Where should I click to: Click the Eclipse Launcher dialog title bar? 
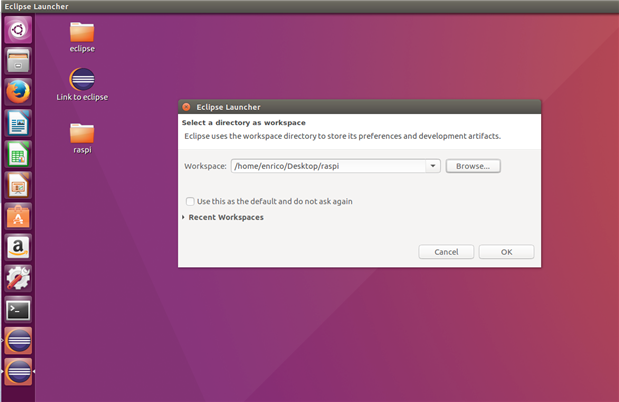[x=359, y=107]
